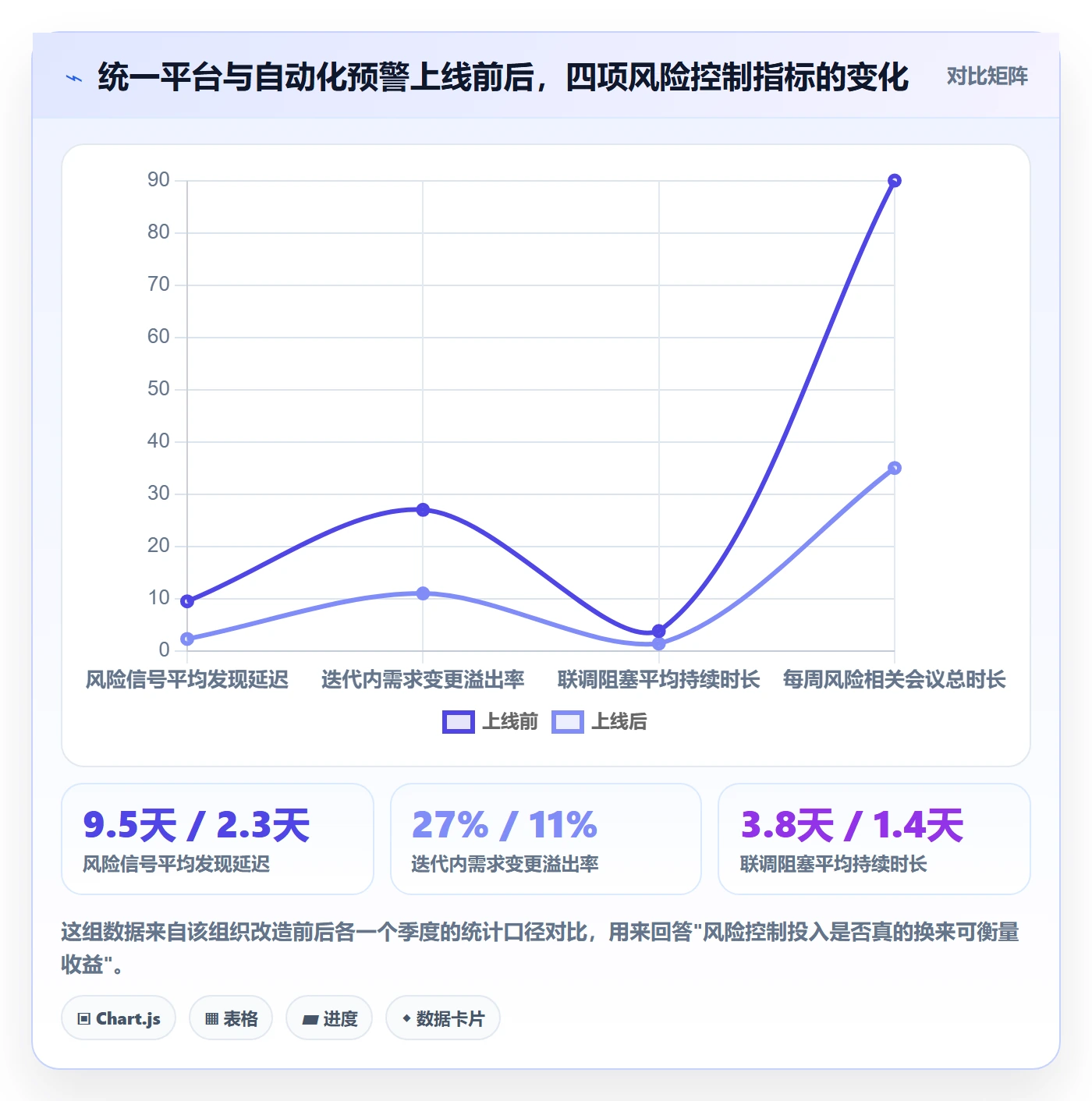Click the 迭代内需求变更溢出率 caption under 27% / 11%
The image size is (1092, 1101).
505,864
